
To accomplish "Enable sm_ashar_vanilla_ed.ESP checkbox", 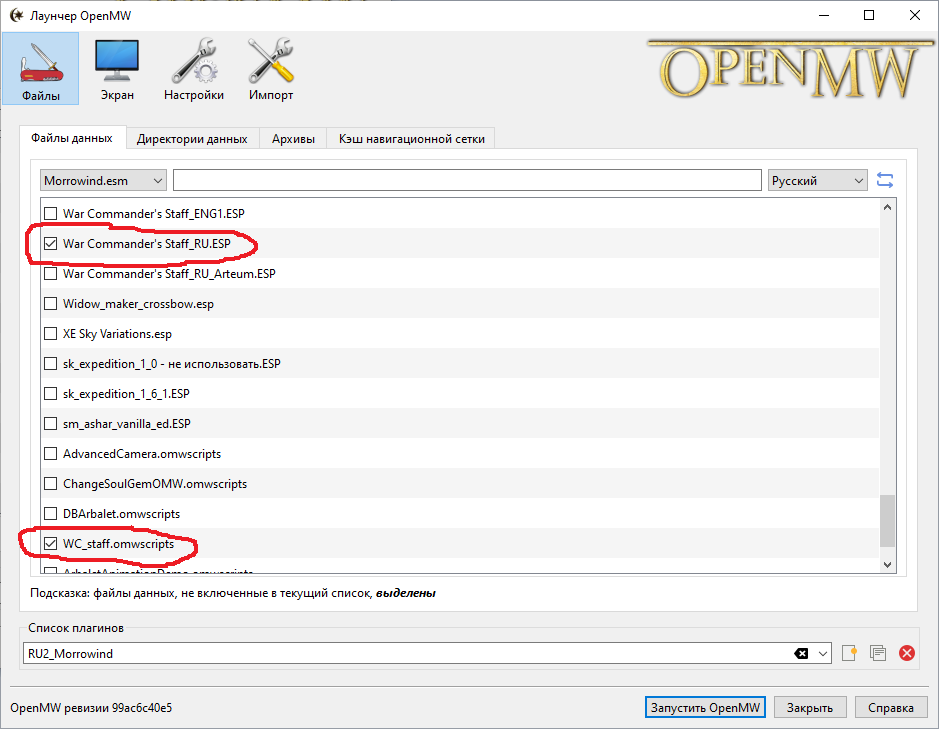I will click(x=51, y=424).
